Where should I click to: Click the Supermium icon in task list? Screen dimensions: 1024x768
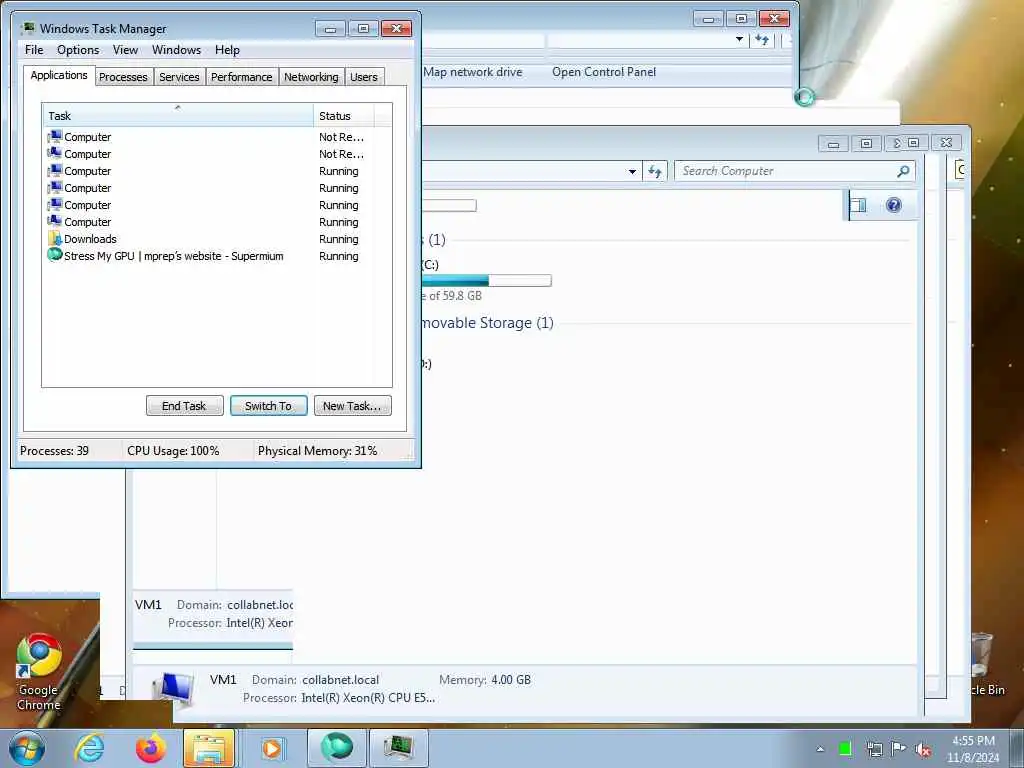55,255
